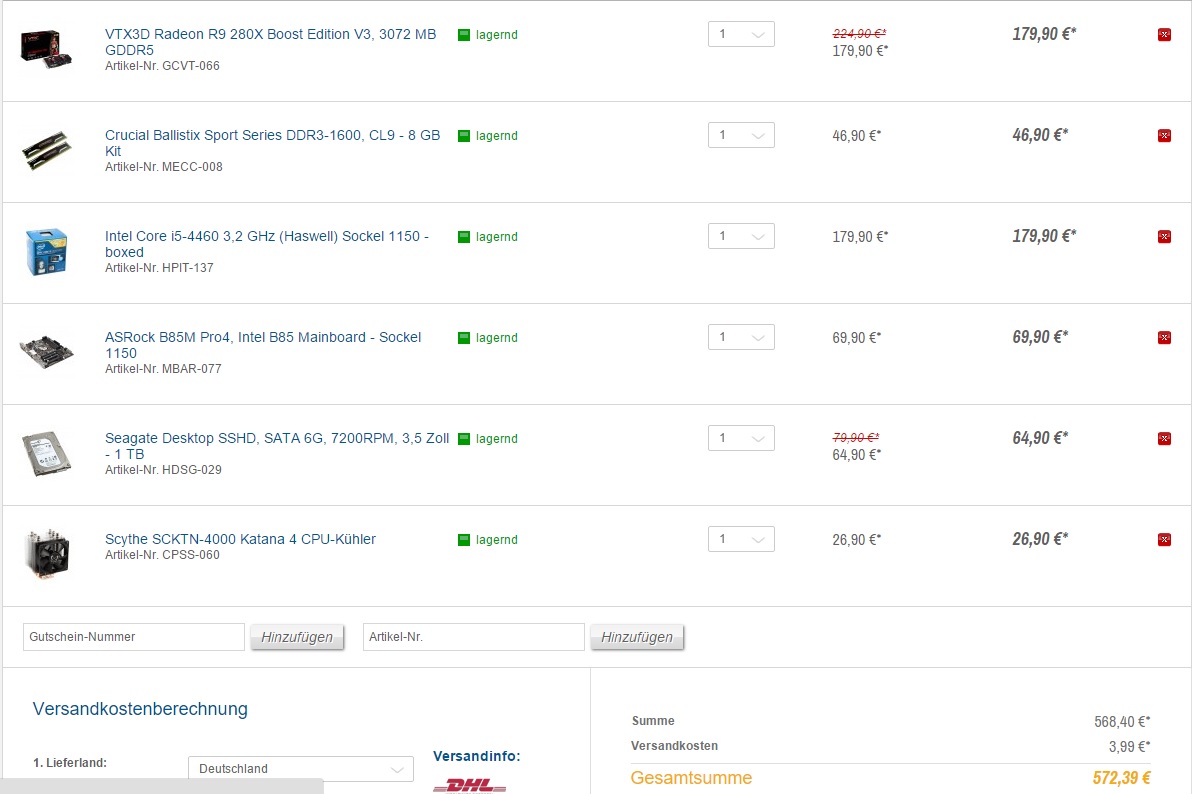Click green stock icon for ASRock B85M
The width and height of the screenshot is (1192, 794).
[x=464, y=338]
